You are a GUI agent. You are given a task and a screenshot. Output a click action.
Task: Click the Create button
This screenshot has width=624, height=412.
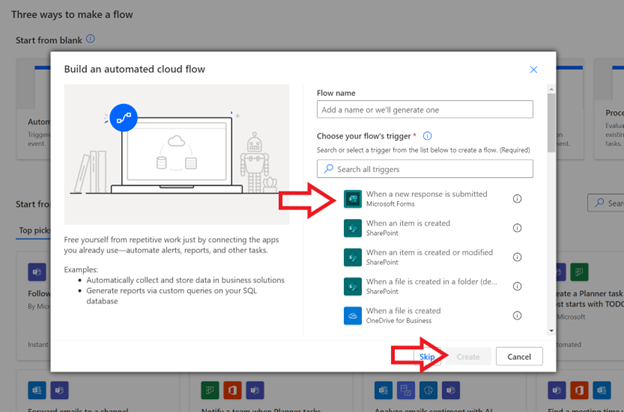[468, 356]
